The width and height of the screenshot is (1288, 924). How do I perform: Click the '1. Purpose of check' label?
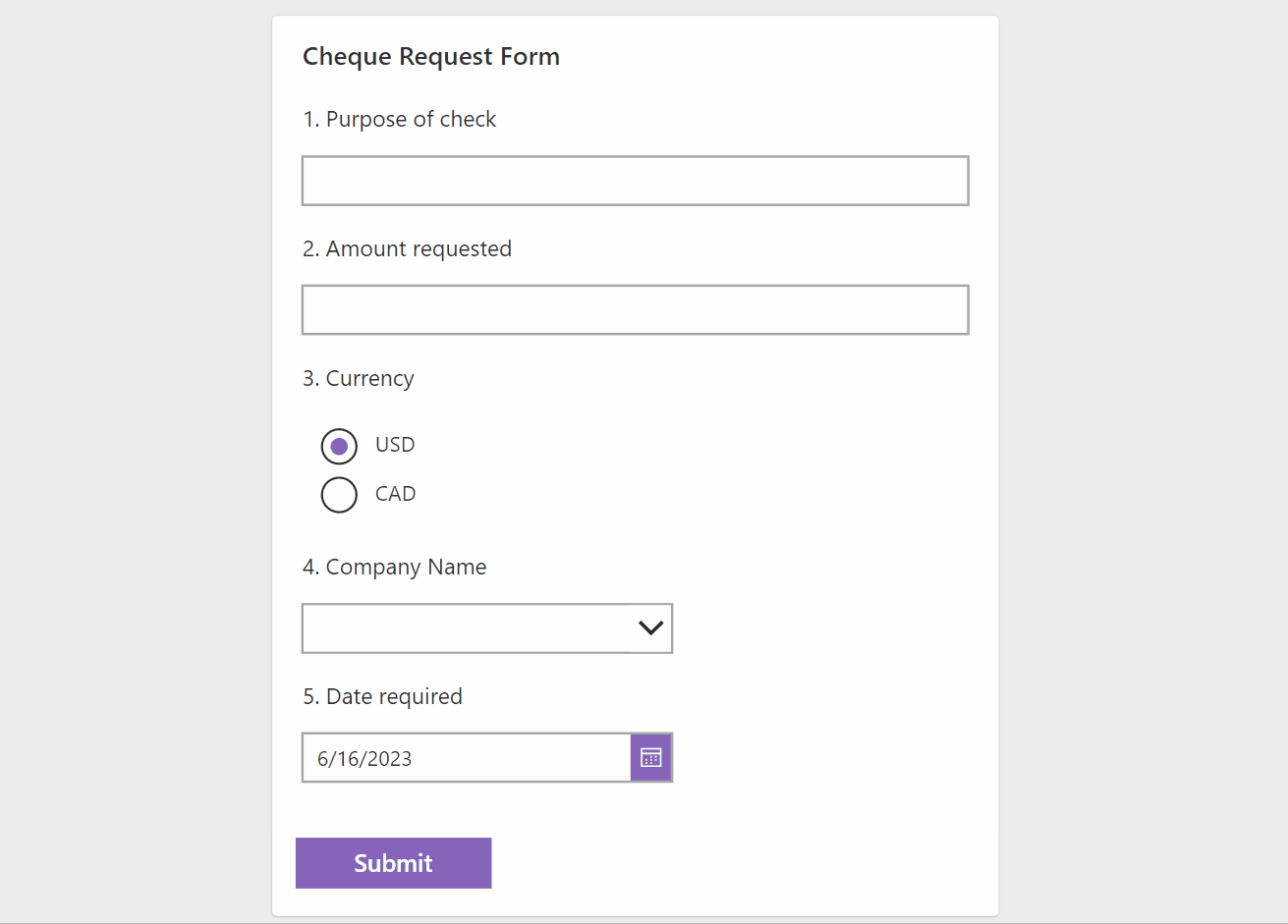(x=399, y=120)
